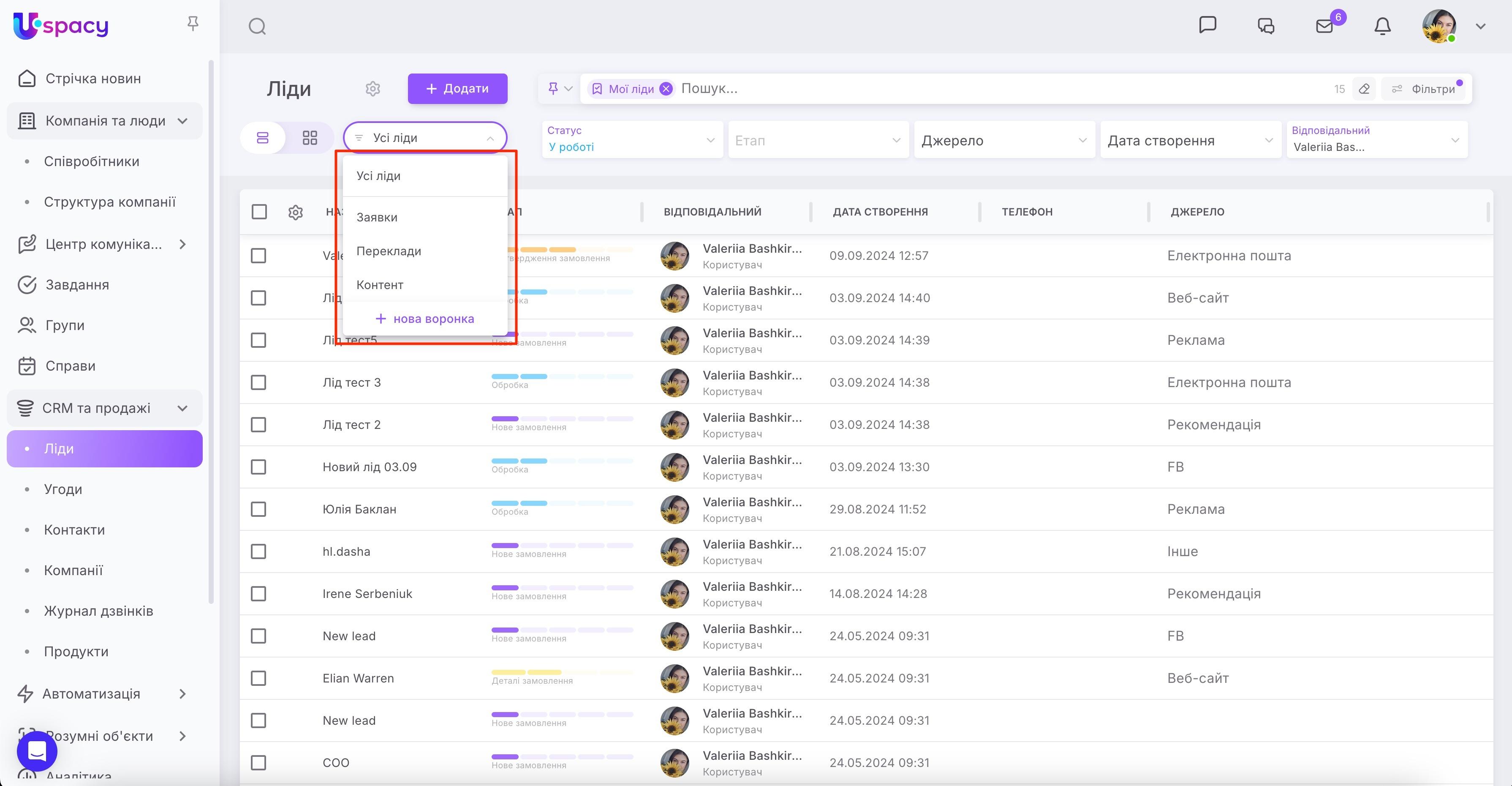Click the нова воронка link
Viewport: 1512px width, 786px height.
point(424,319)
